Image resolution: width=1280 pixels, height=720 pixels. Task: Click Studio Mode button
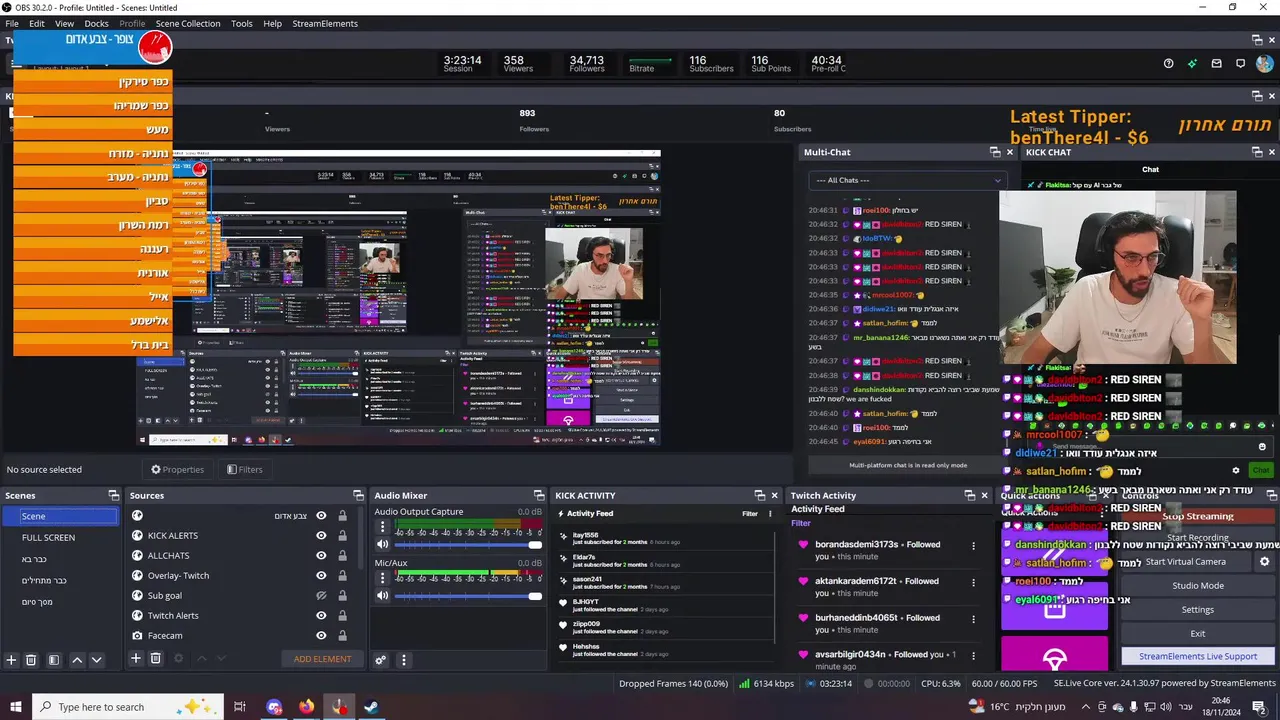(x=1197, y=586)
